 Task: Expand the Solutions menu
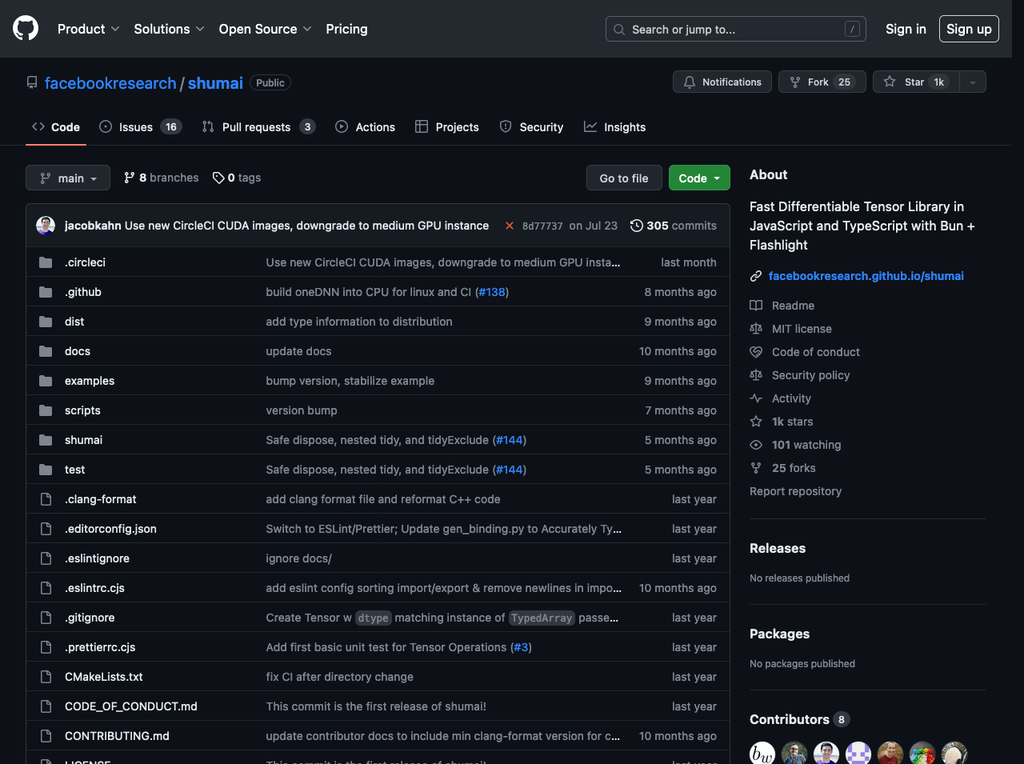click(169, 29)
